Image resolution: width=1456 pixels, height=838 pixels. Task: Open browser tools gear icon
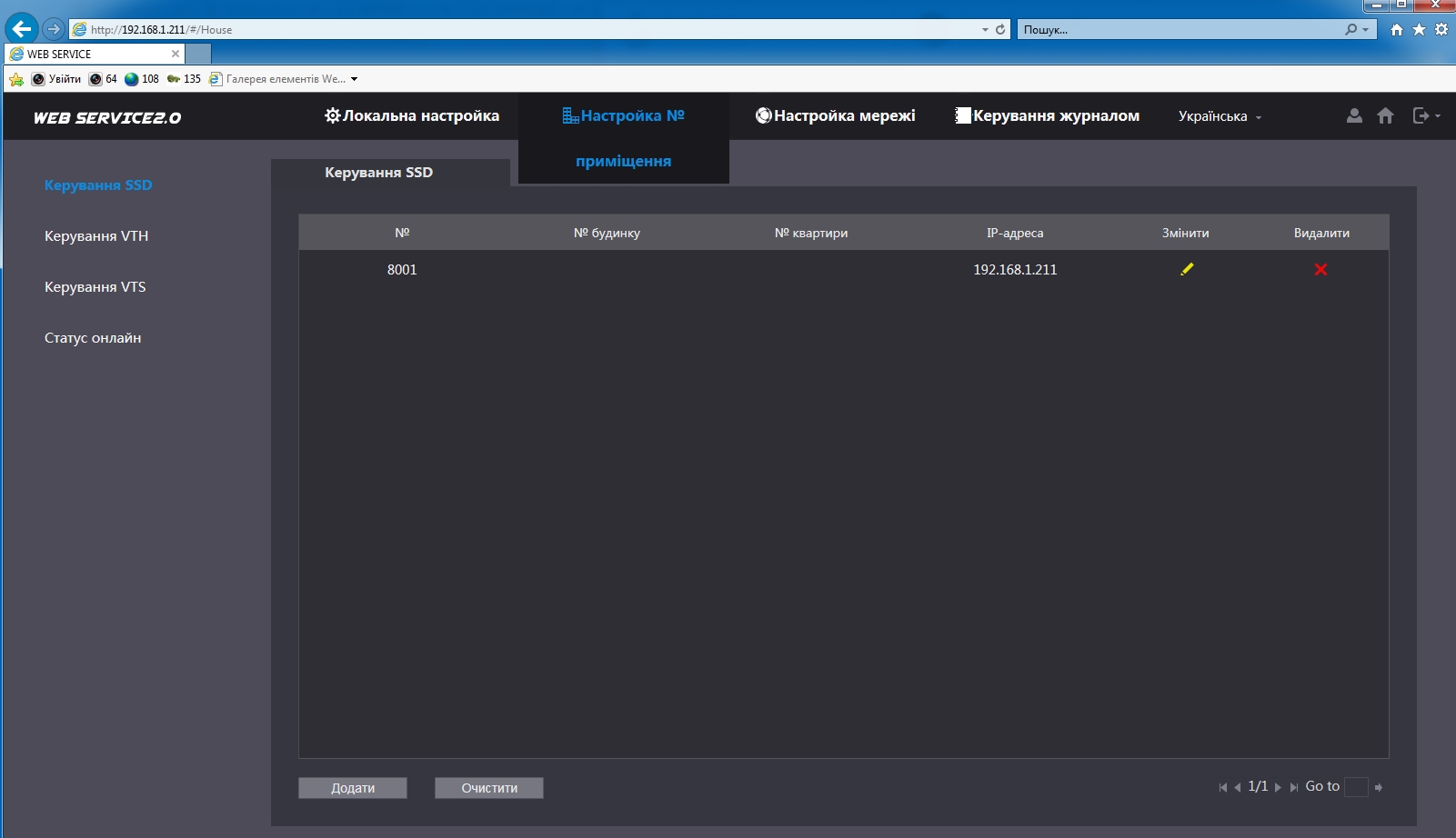[x=1441, y=29]
